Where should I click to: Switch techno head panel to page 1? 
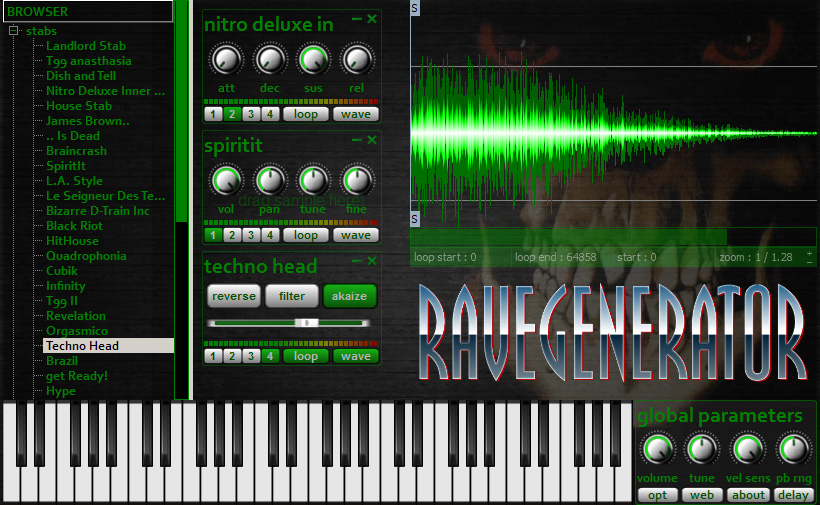tap(213, 357)
